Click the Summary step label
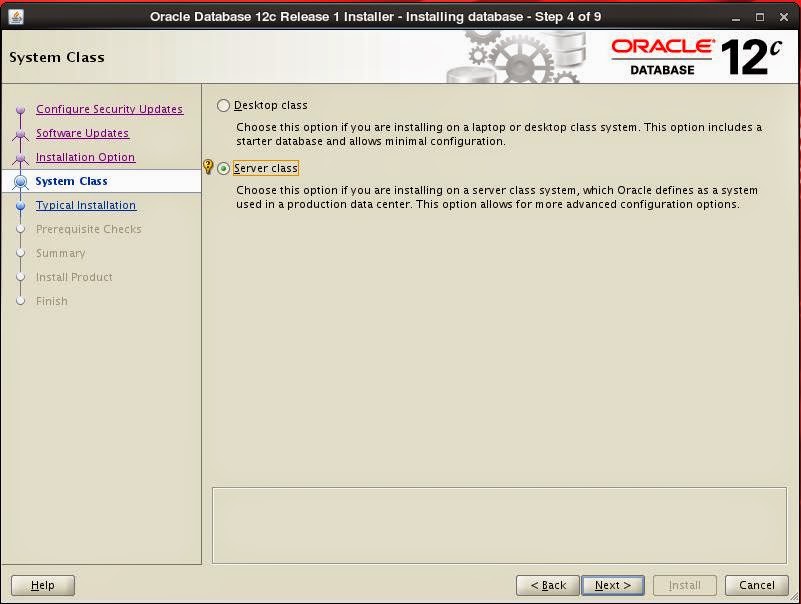Screen dimensions: 801x604 coord(61,253)
